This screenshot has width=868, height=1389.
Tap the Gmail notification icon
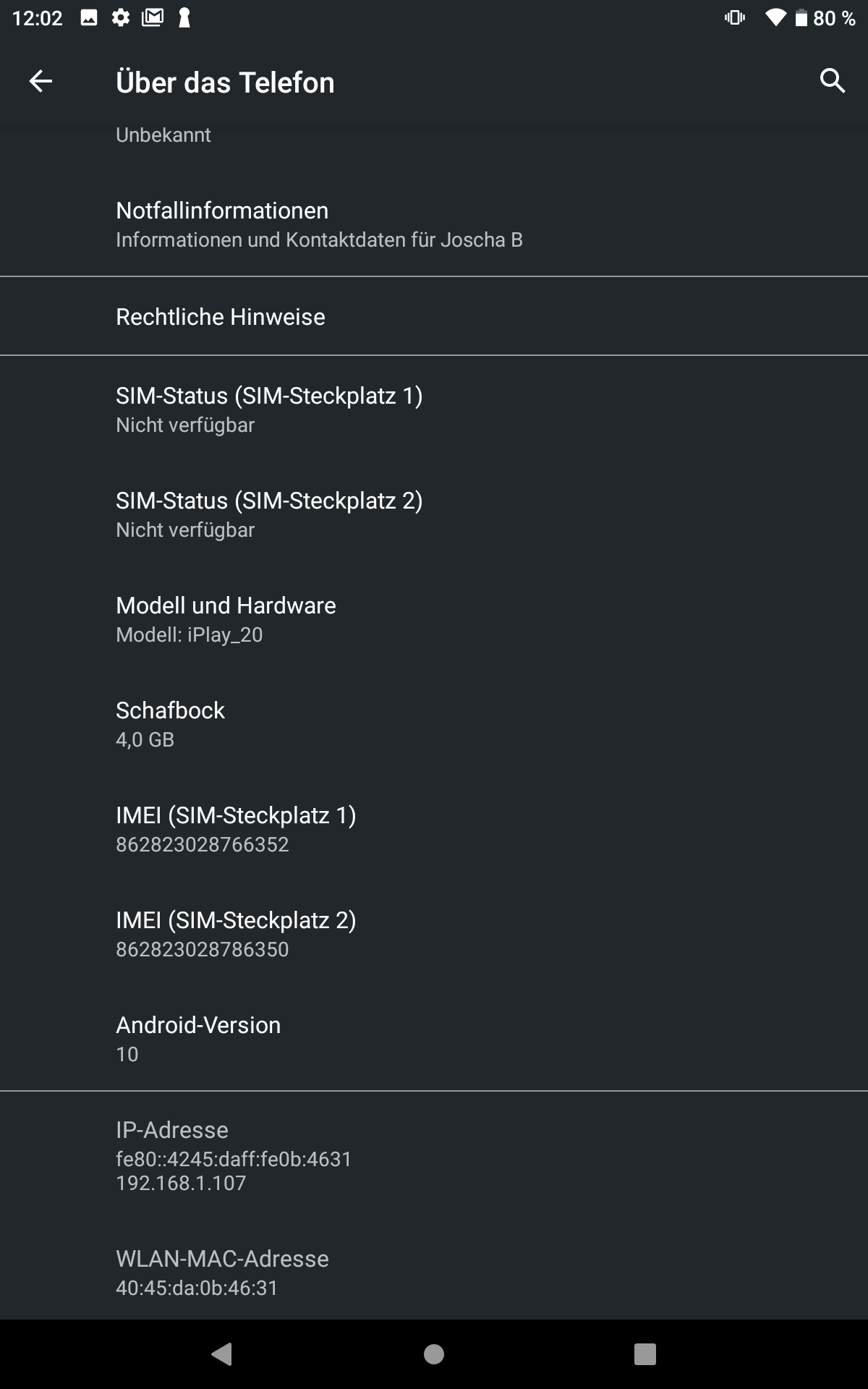153,18
